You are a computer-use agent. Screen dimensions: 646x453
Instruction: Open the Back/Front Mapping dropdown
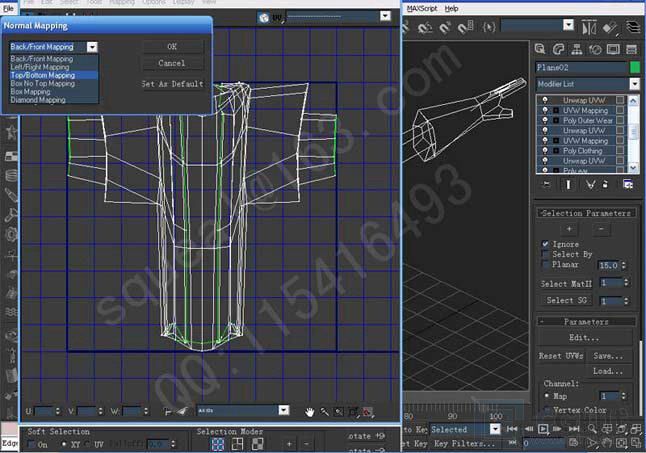pyautogui.click(x=92, y=46)
